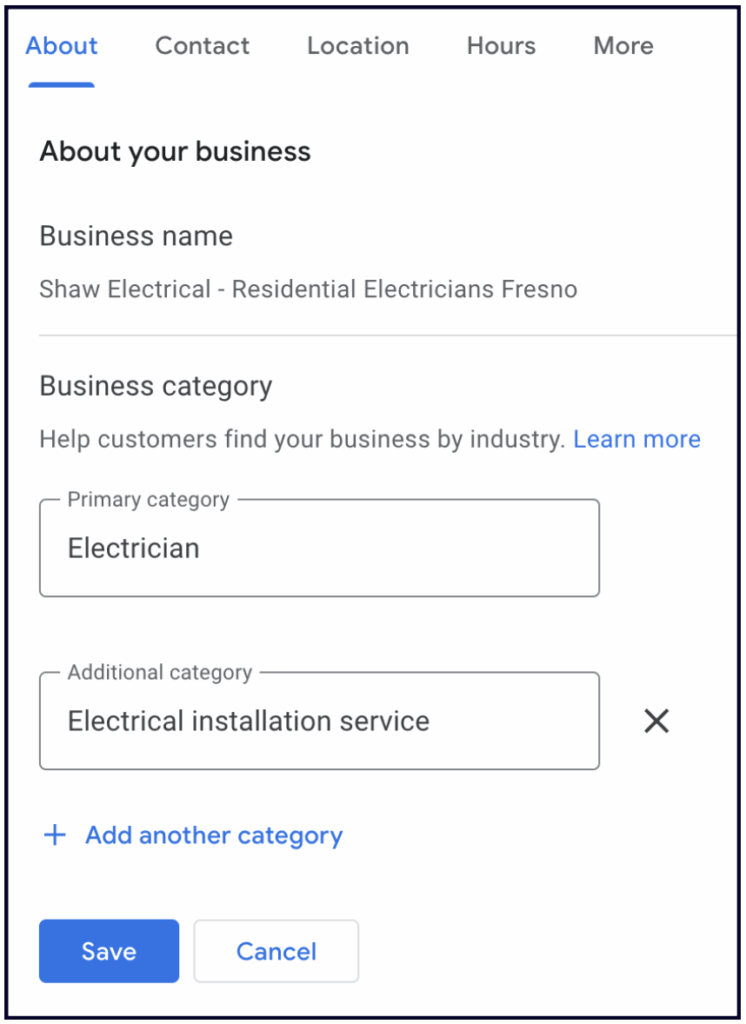746x1024 pixels.
Task: Open the More tab
Action: click(x=623, y=46)
